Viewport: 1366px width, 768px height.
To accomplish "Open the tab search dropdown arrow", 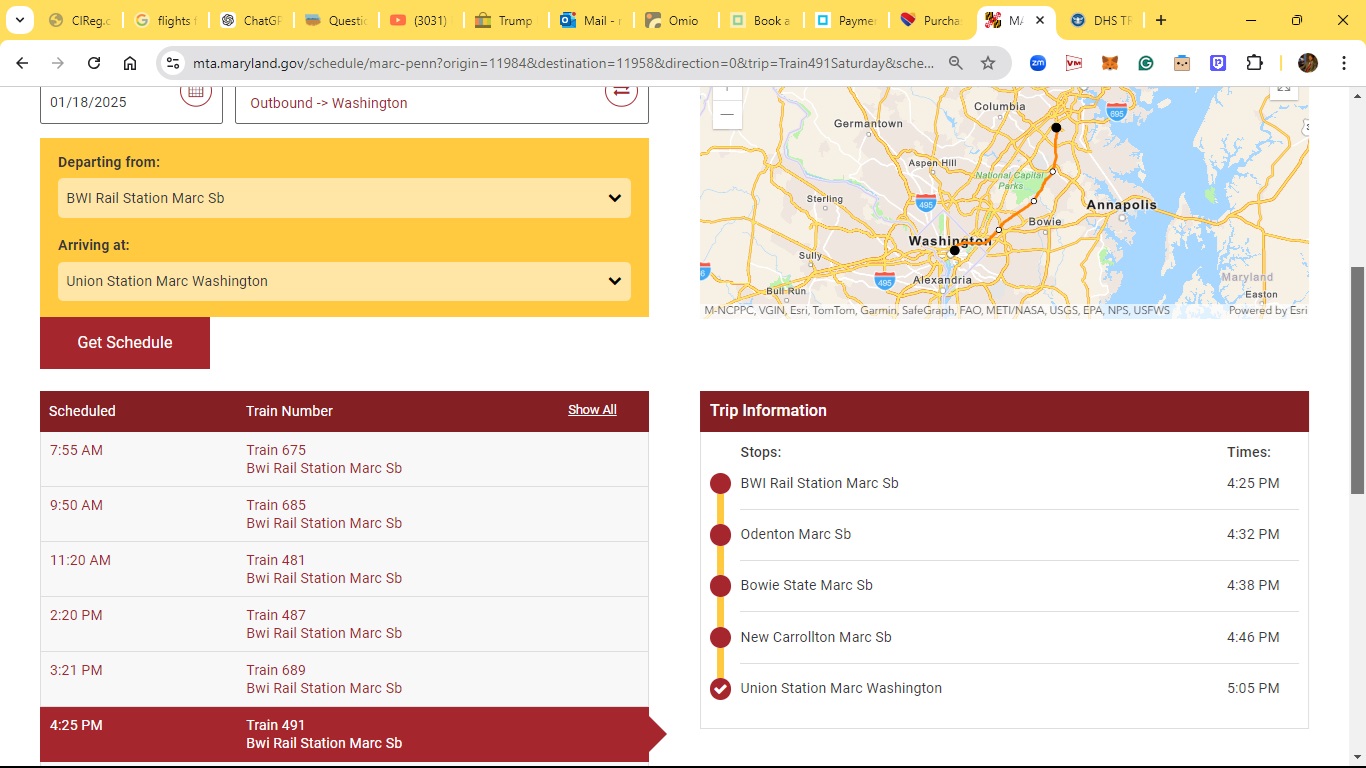I will point(20,20).
